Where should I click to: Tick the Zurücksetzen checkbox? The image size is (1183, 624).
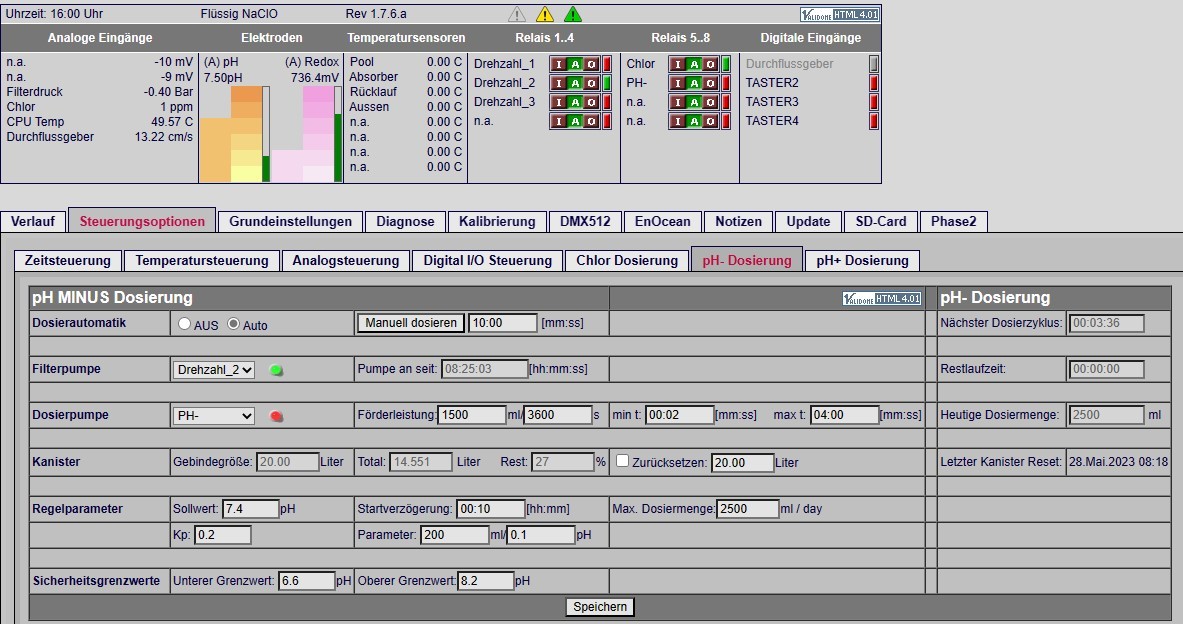pos(622,460)
